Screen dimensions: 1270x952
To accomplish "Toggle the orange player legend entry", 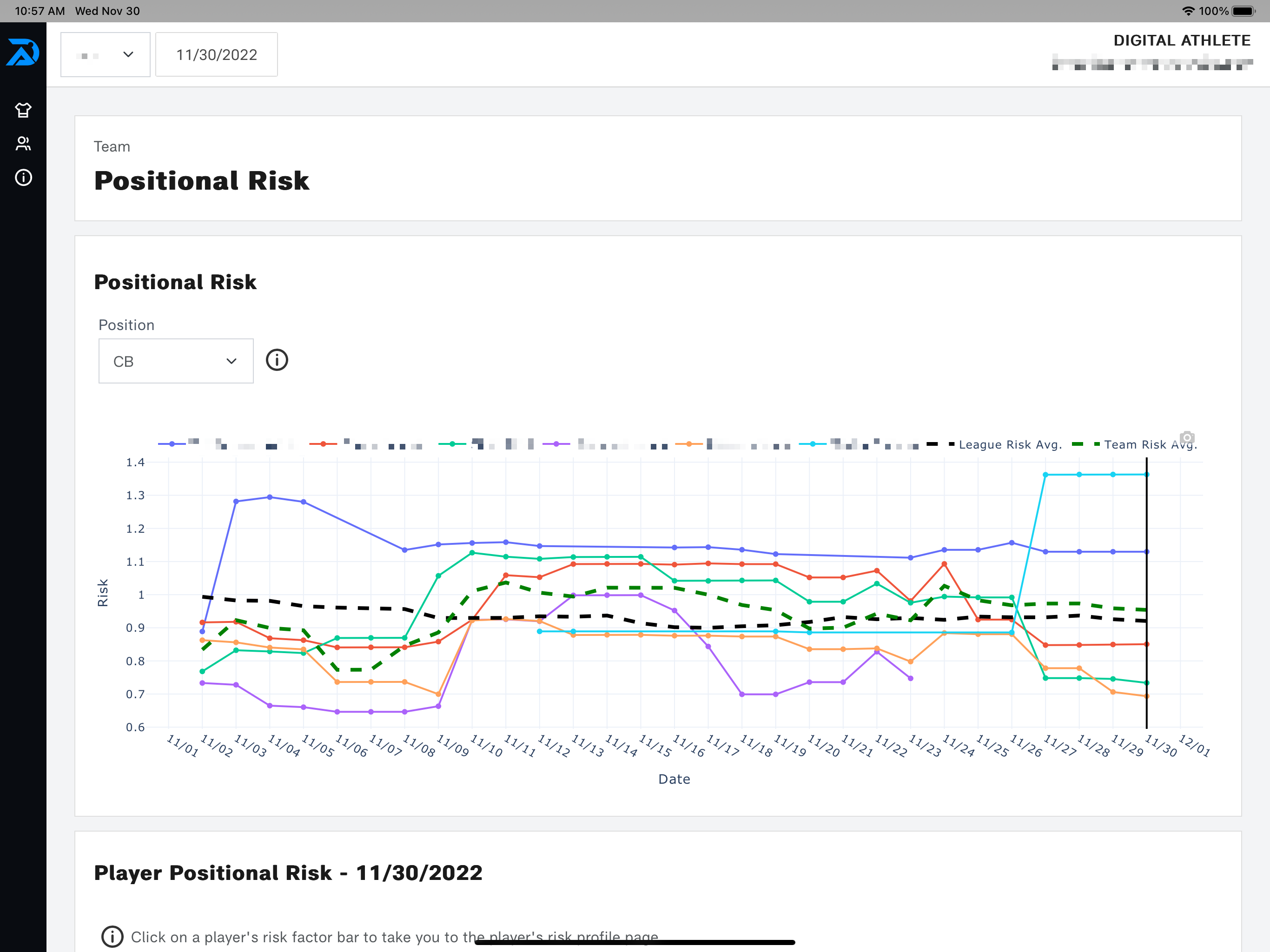I will [x=734, y=444].
